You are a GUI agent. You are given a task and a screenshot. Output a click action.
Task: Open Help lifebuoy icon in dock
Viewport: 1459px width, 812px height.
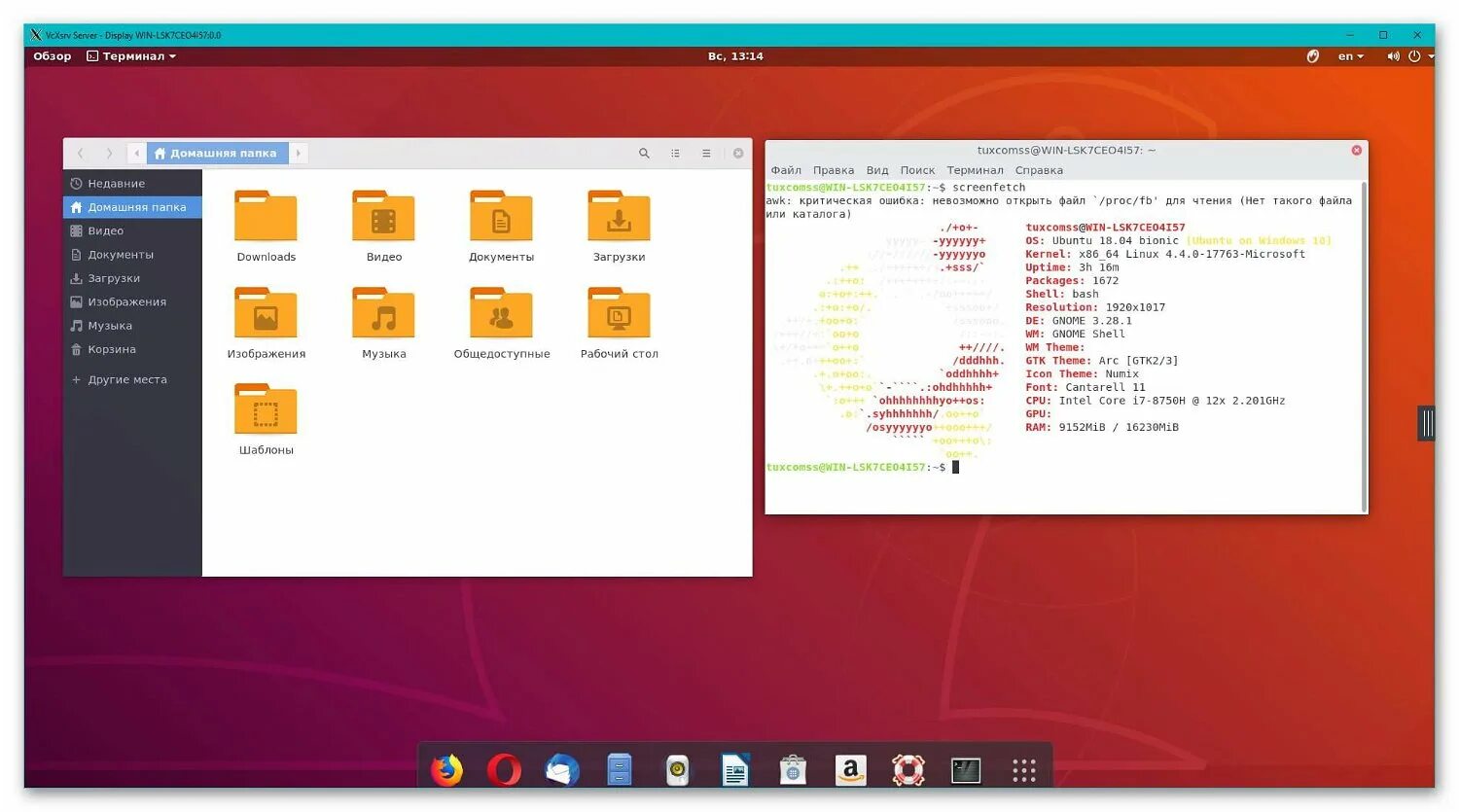pyautogui.click(x=908, y=770)
